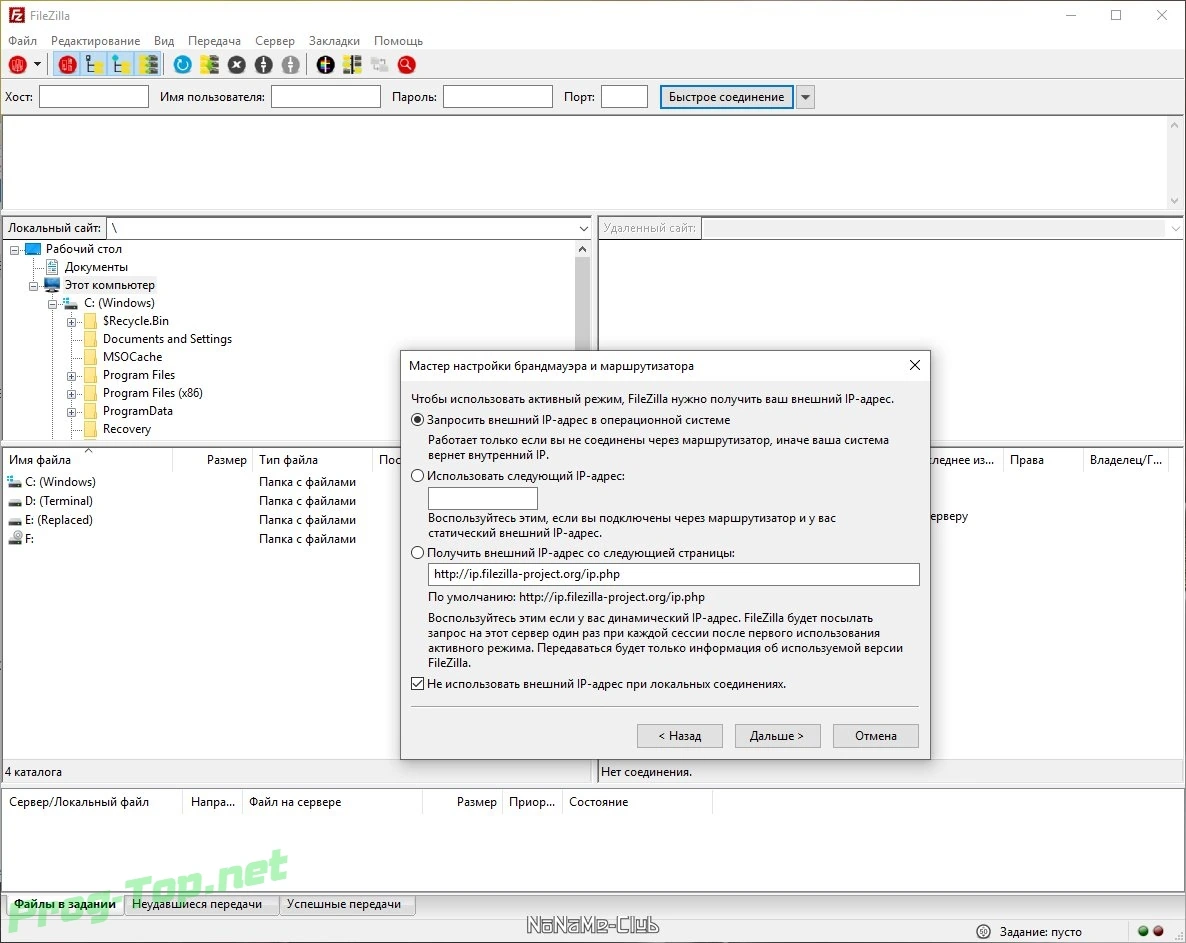Viewport: 1186px width, 943px height.
Task: Open the Передача menu
Action: point(215,41)
